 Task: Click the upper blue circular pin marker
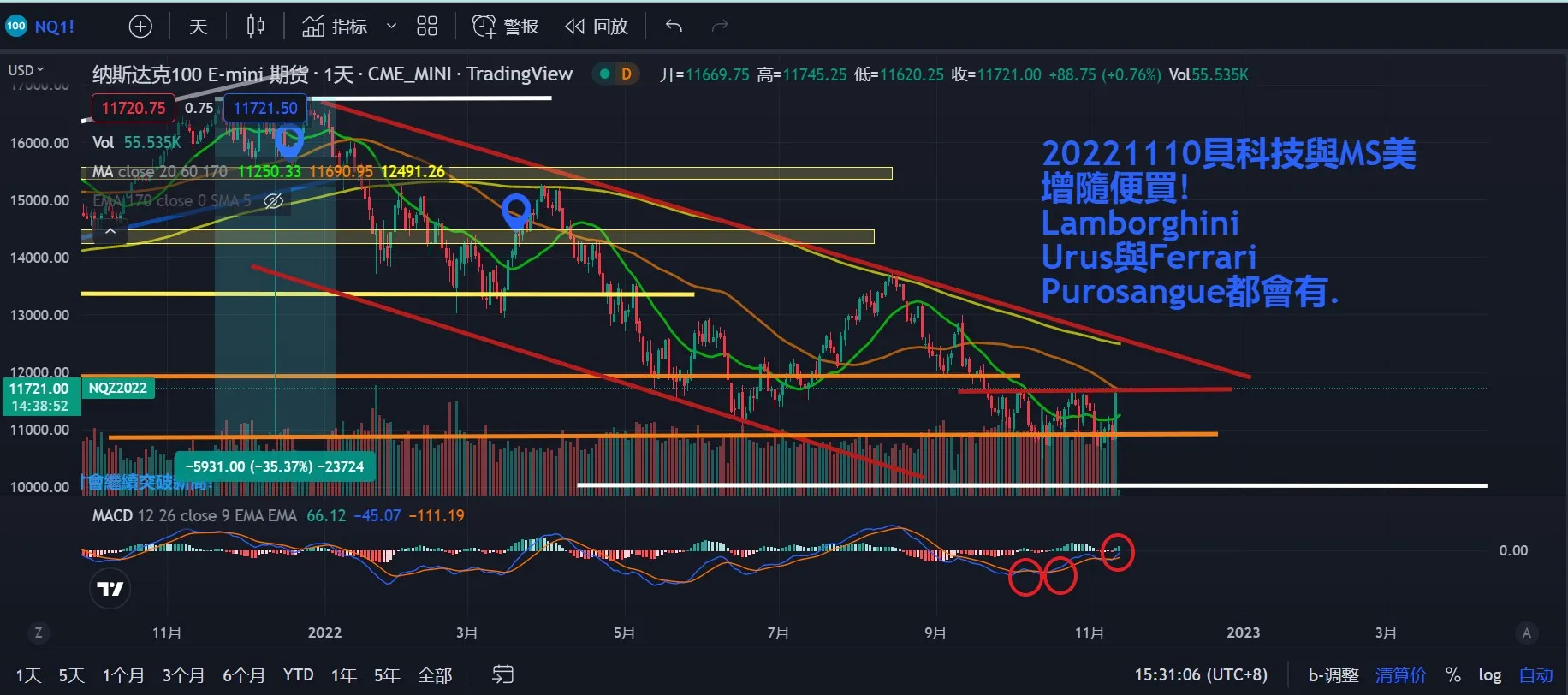coord(289,140)
